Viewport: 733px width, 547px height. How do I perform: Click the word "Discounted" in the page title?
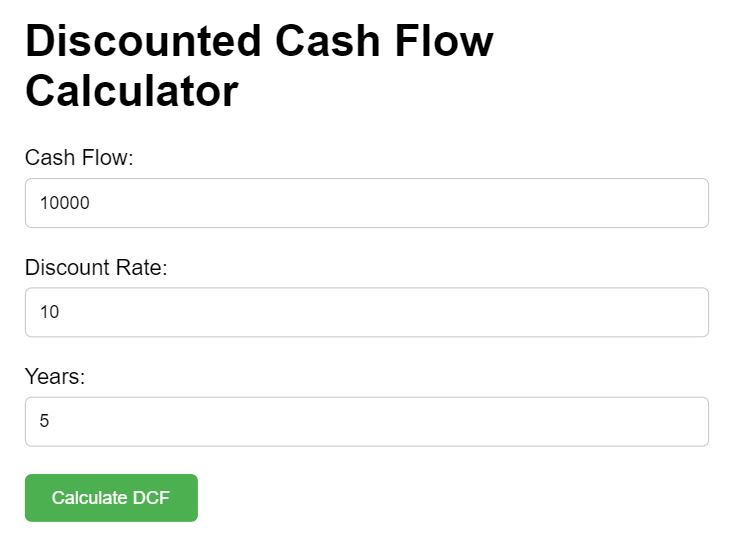[141, 41]
